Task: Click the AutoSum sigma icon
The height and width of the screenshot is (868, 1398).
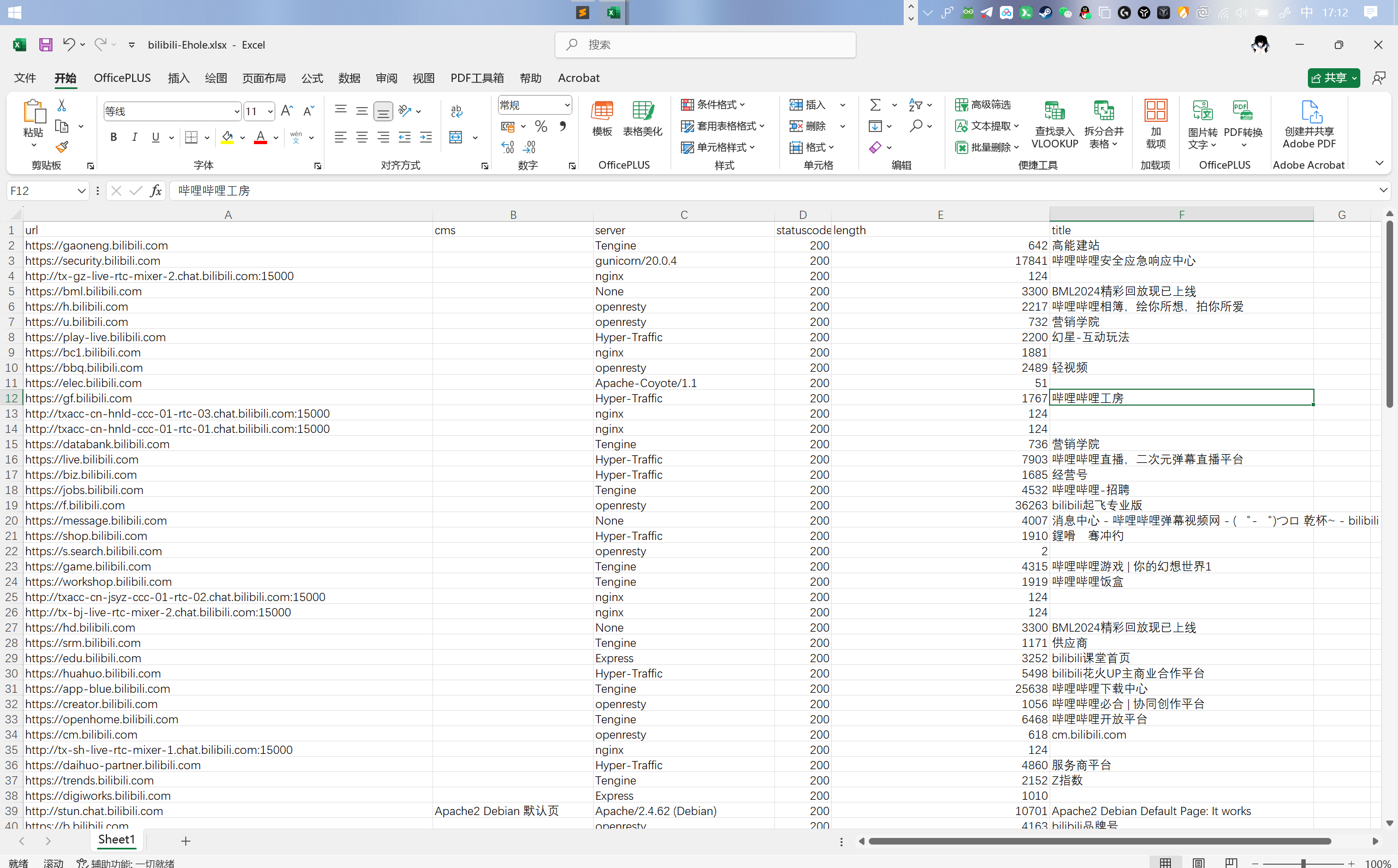Action: click(x=875, y=105)
